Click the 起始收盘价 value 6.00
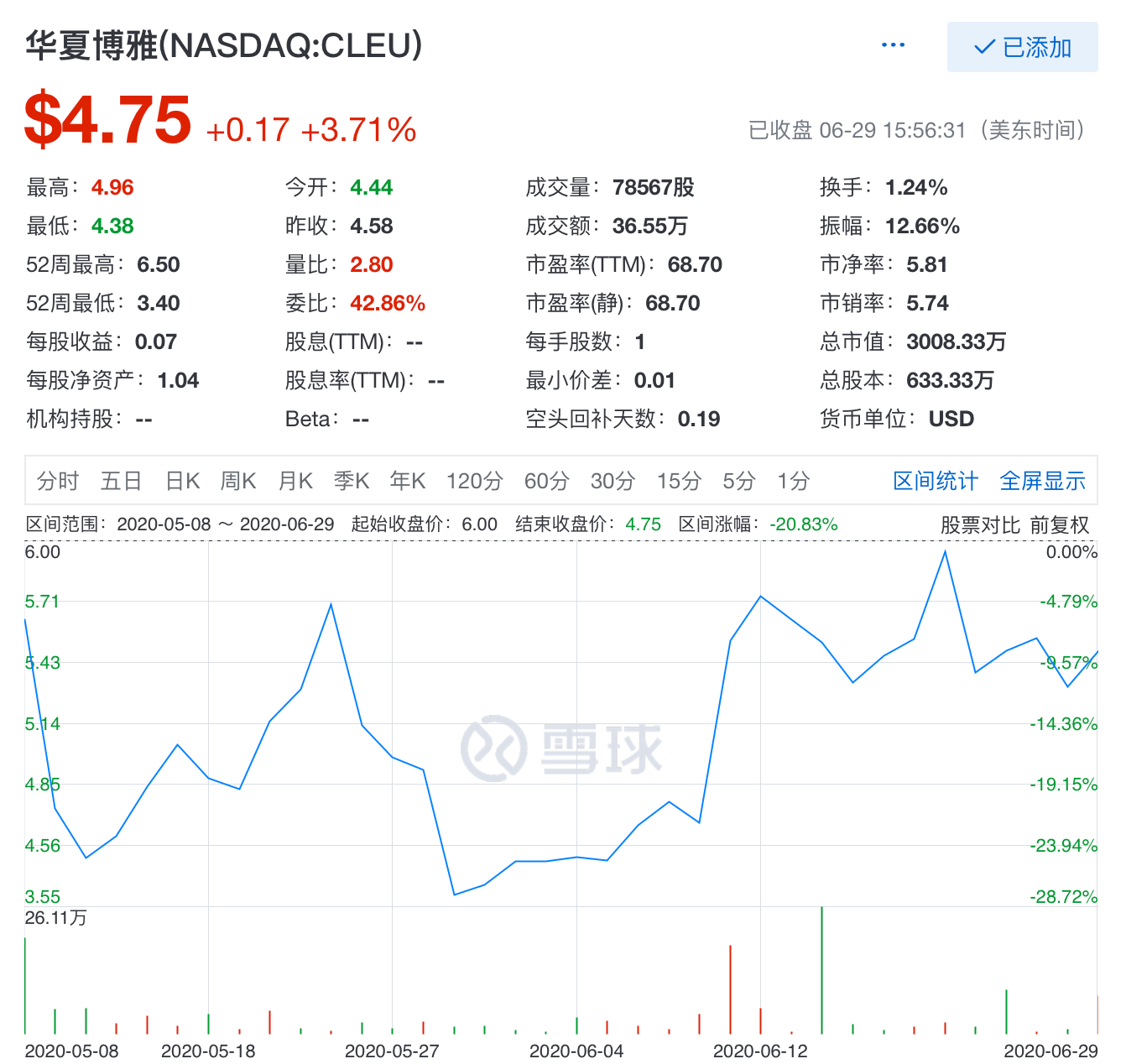Viewport: 1126px width, 1064px height. pyautogui.click(x=480, y=524)
